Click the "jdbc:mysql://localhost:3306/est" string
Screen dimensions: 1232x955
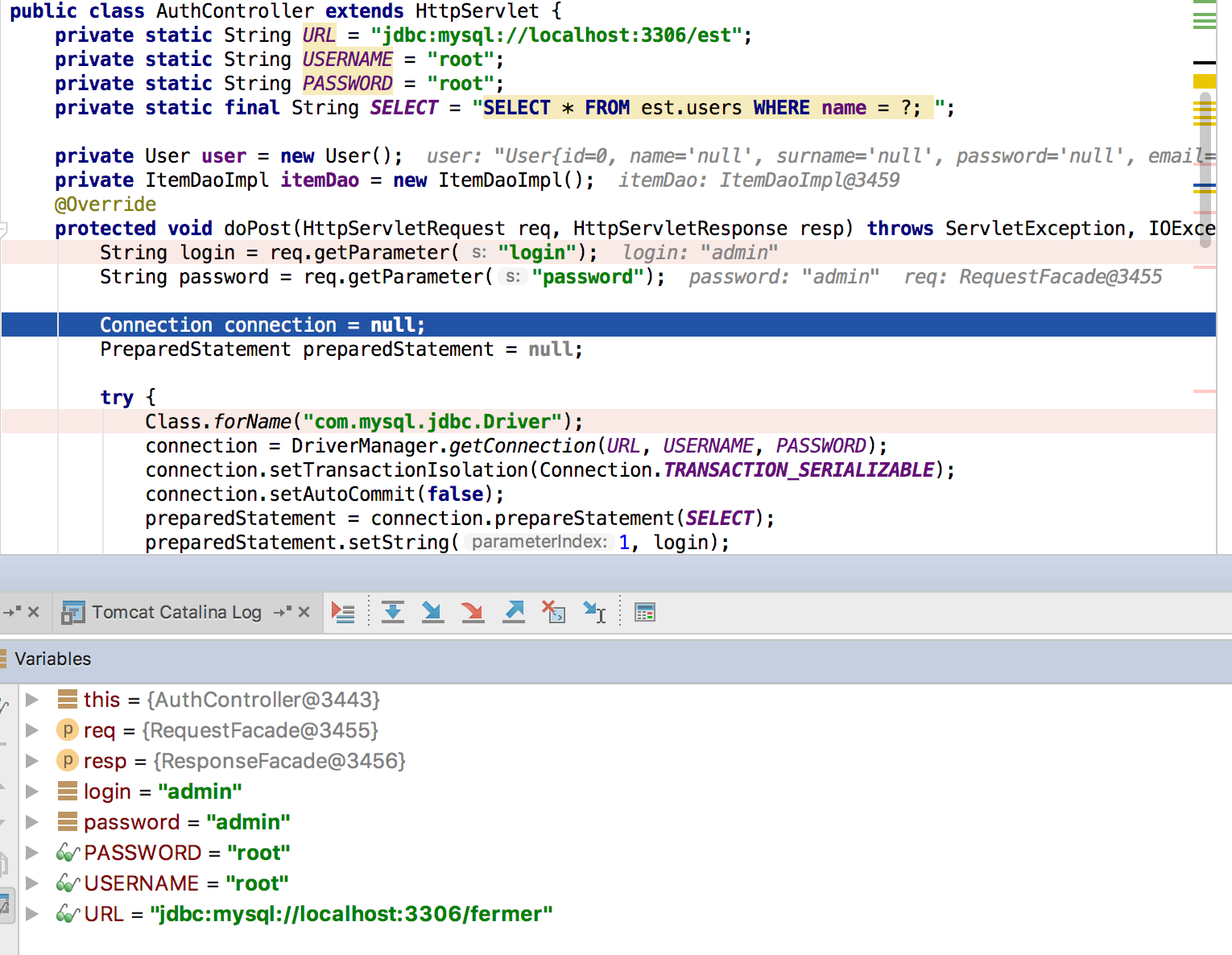(556, 35)
